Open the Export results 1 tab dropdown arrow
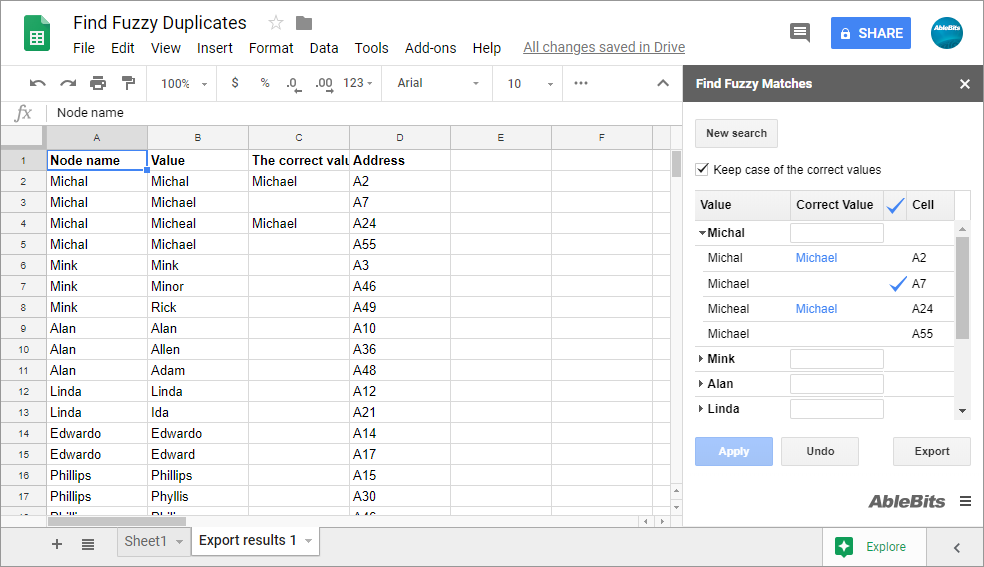Screen dimensions: 984x567 point(308,541)
